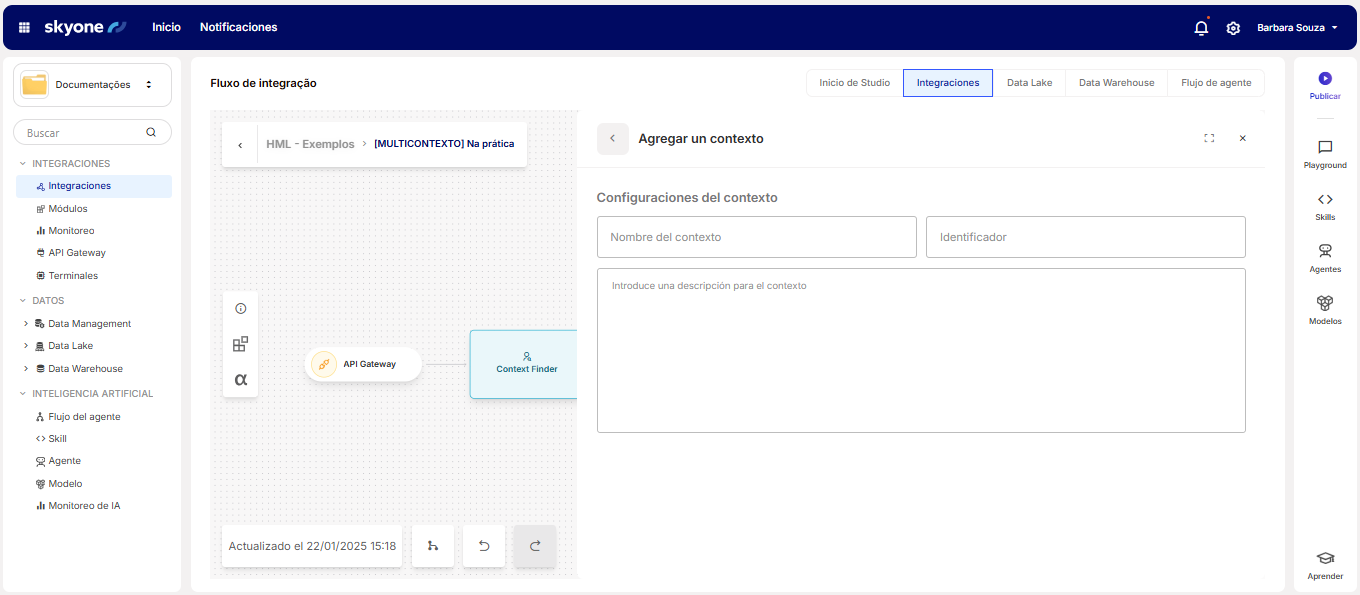Switch to the Data Warehouse tab

tap(1116, 83)
